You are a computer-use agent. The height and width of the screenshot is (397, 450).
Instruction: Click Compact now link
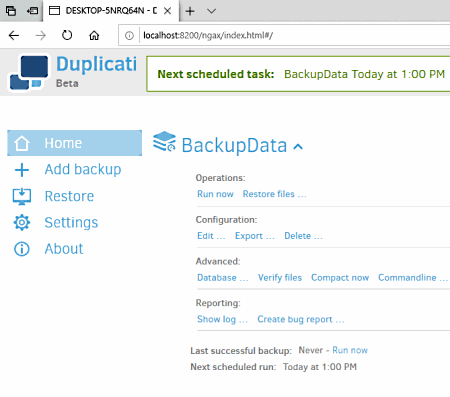(340, 277)
